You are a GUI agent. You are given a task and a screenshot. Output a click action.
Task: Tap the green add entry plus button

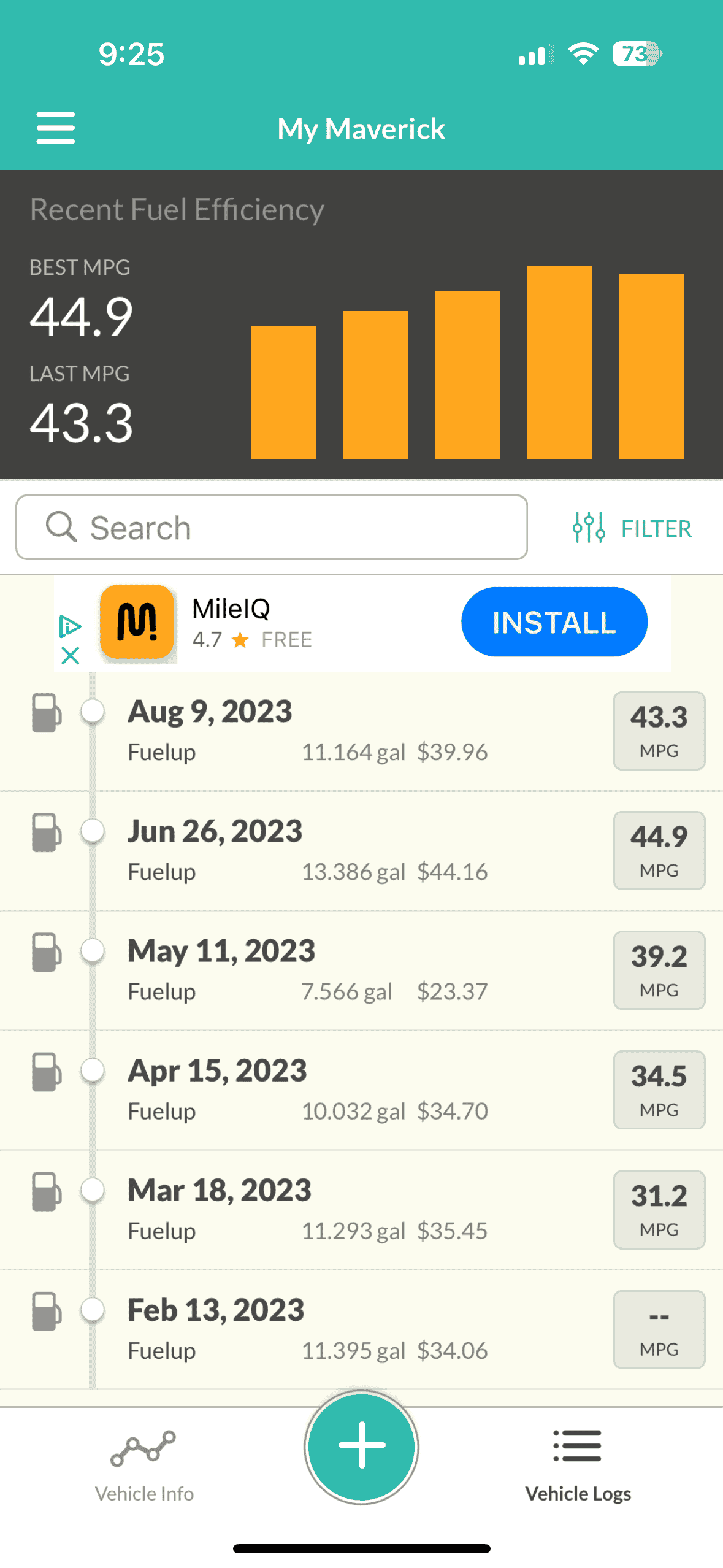coord(361,1446)
